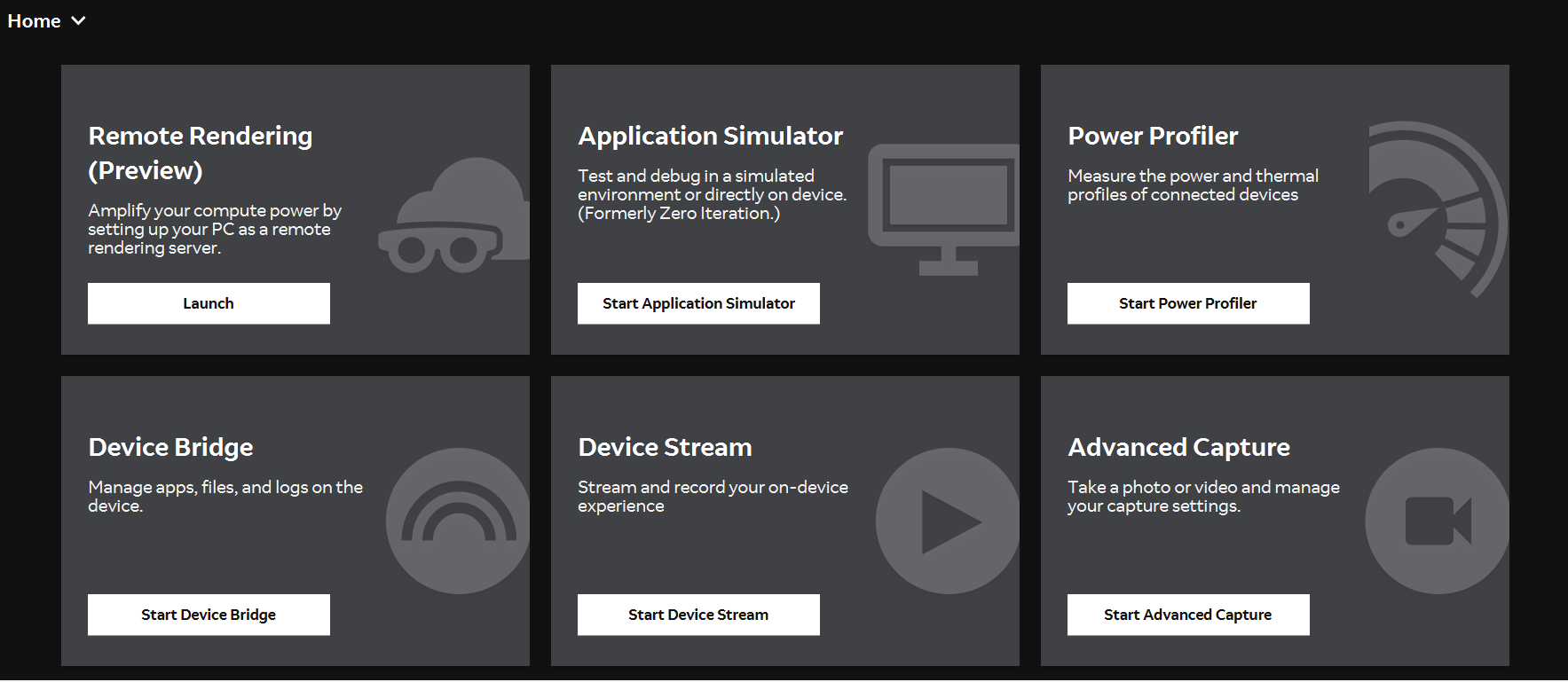Viewport: 1568px width, 682px height.
Task: Select the Power Profiler card title
Action: [x=1153, y=136]
